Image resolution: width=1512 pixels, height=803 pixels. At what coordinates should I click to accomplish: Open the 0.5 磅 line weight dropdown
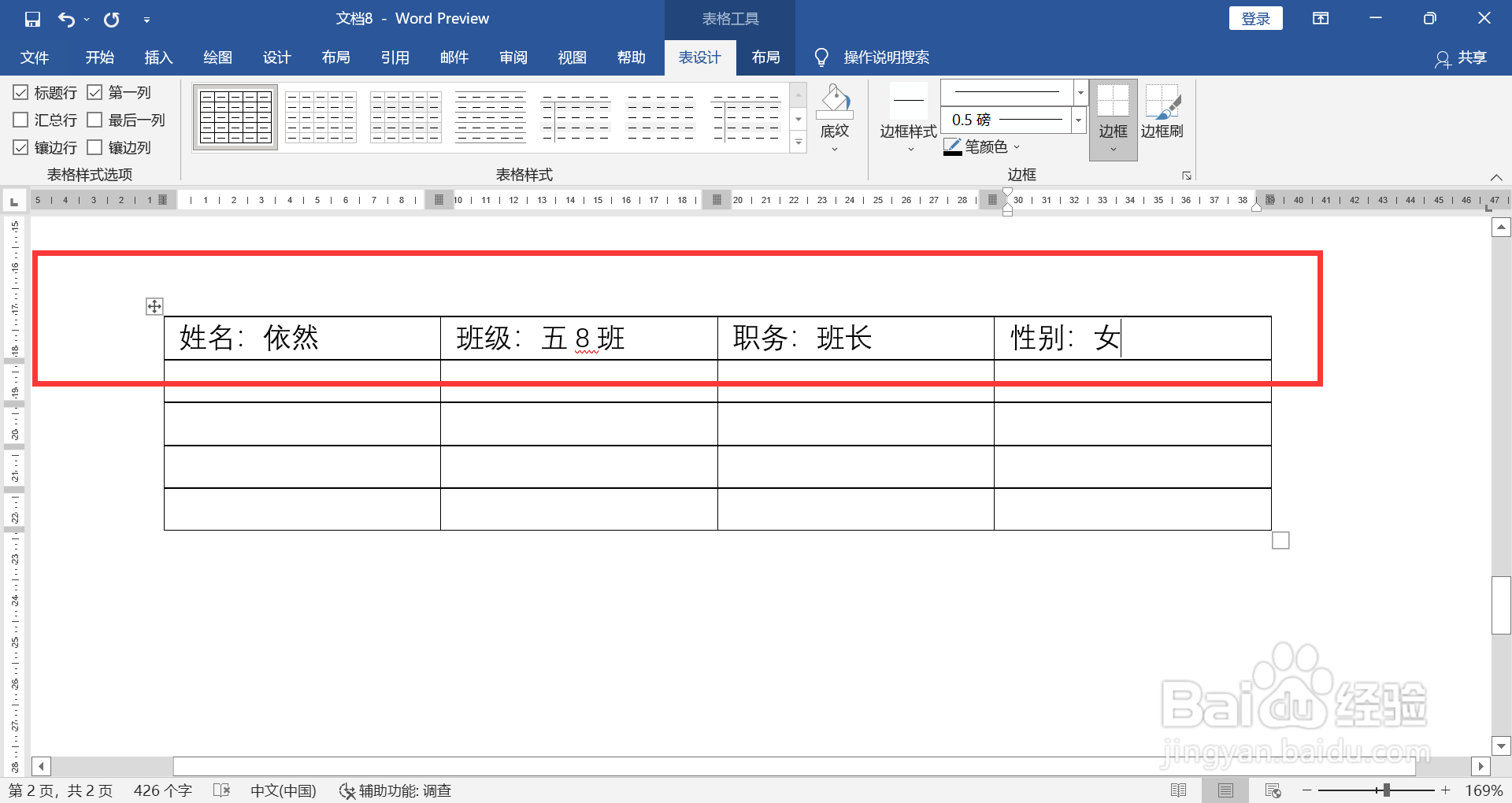click(x=1078, y=120)
